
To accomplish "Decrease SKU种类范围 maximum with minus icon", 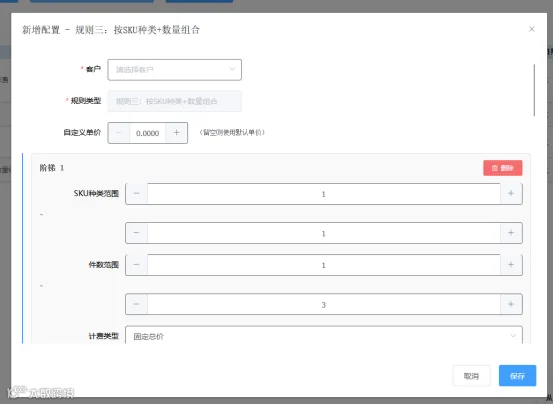I will pos(137,233).
